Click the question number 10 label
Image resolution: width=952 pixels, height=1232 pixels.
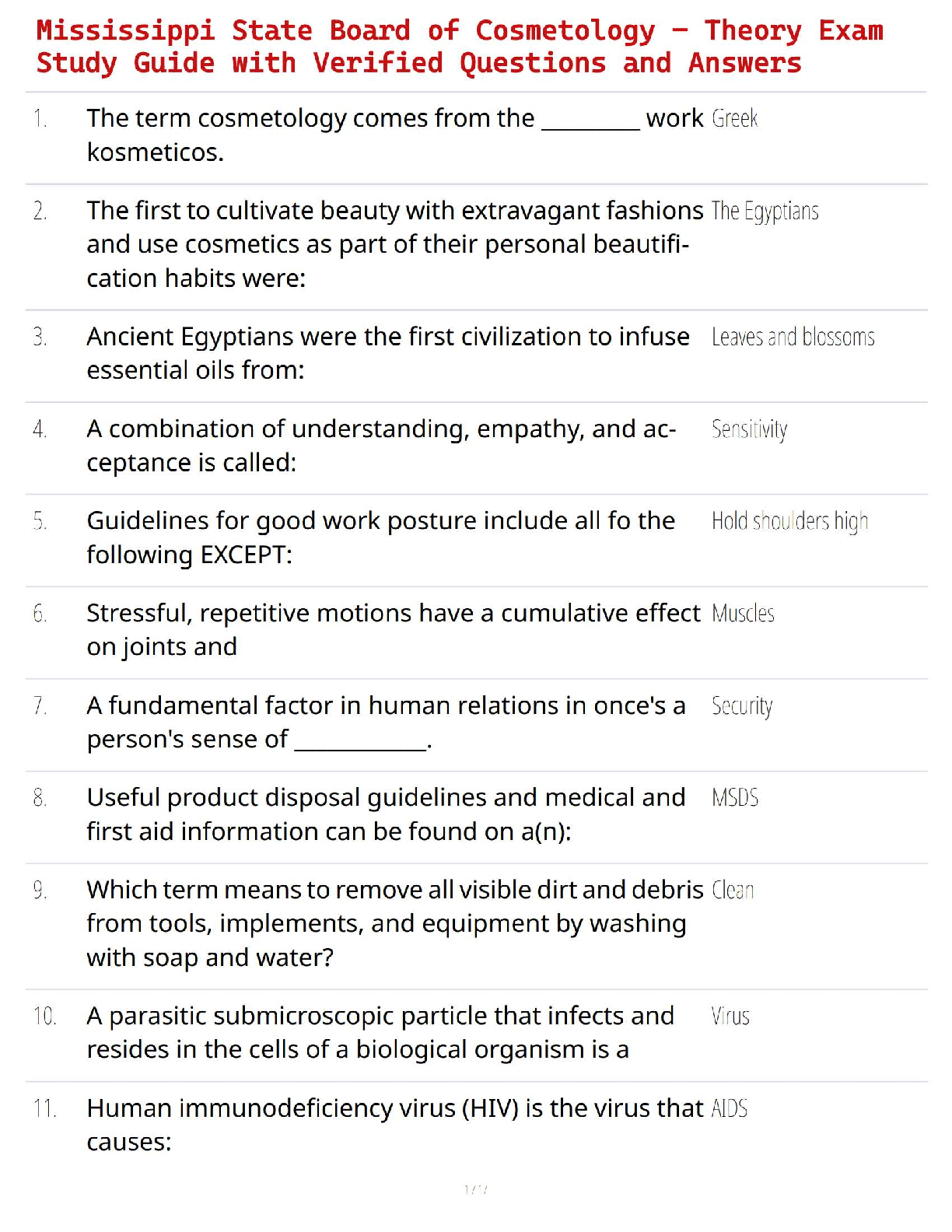tap(44, 1017)
